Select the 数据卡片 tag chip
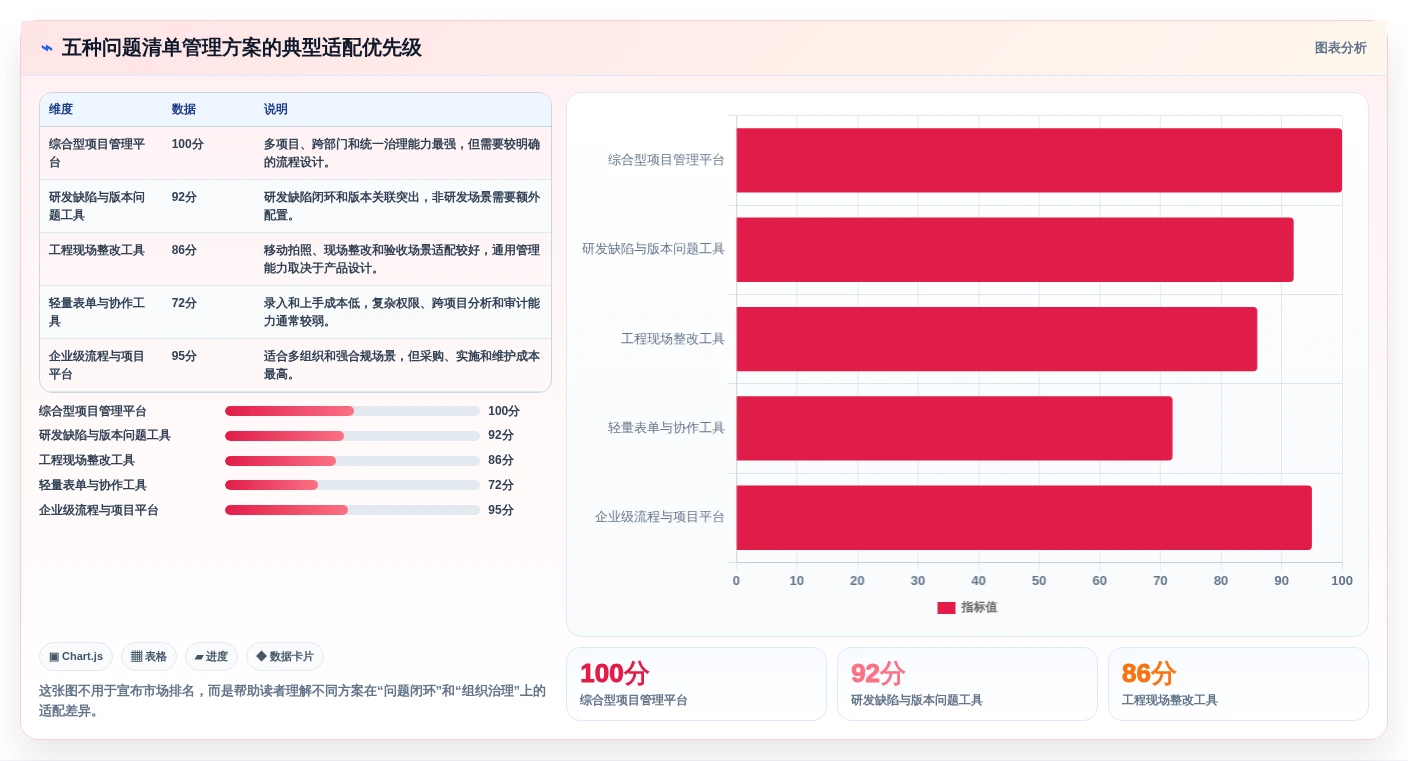The image size is (1408, 761). (285, 657)
